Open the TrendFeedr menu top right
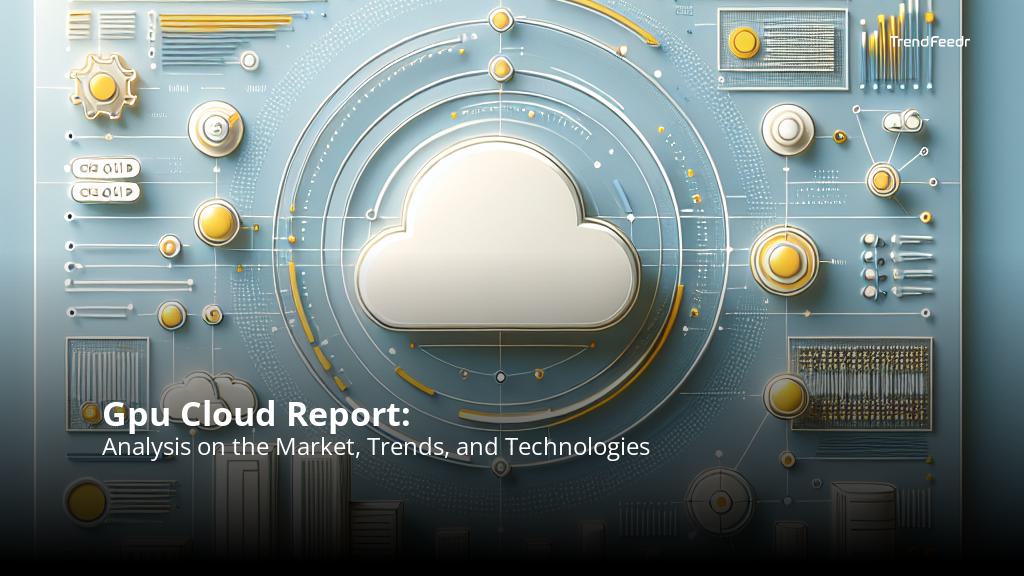1024x576 pixels. pos(930,42)
